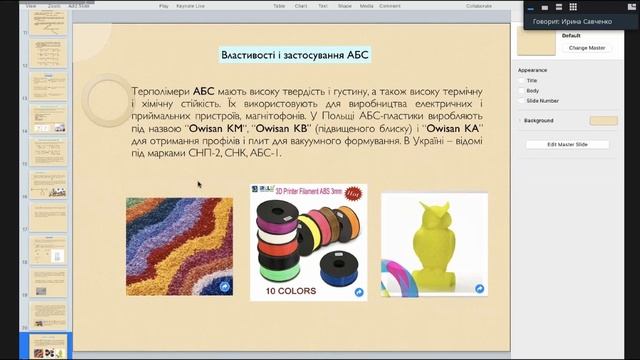The width and height of the screenshot is (640, 360).
Task: Select the yellow 3D-printed owl image
Action: pyautogui.click(x=434, y=244)
